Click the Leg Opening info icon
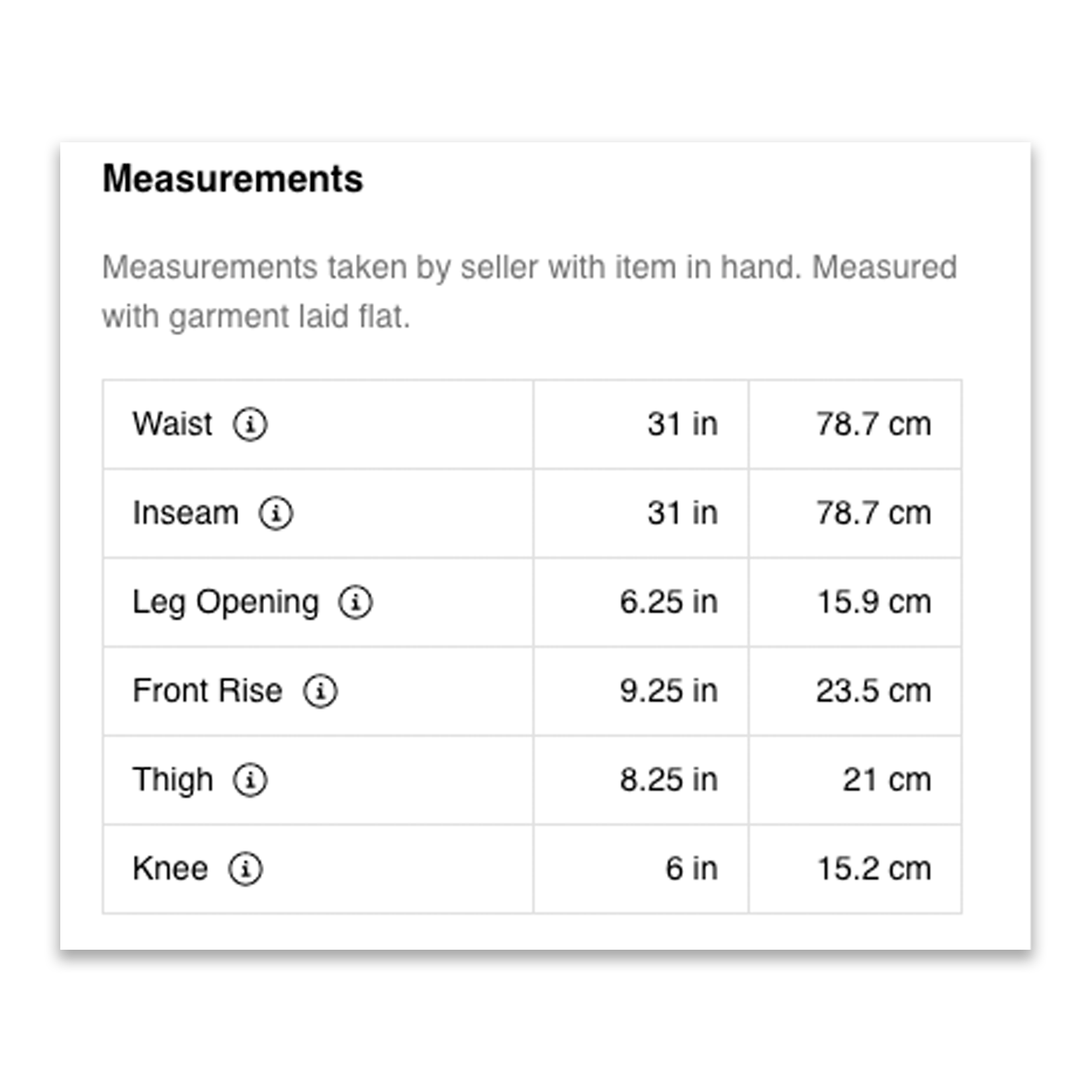The image size is (1092, 1092). coord(356,602)
